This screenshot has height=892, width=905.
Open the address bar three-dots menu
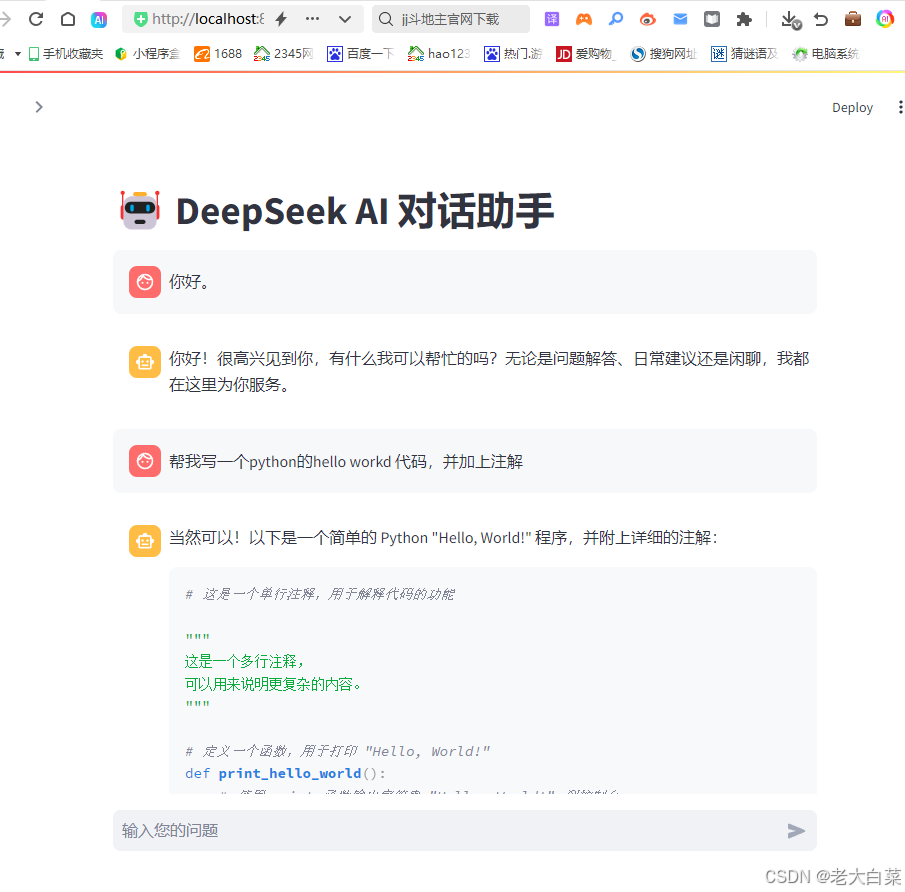pyautogui.click(x=312, y=19)
